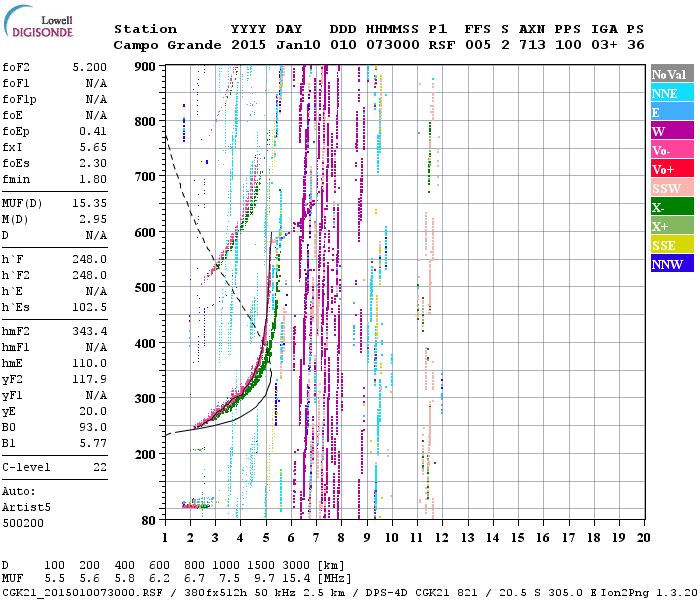Click the IGA value 03+
The image size is (700, 600).
pyautogui.click(x=604, y=45)
